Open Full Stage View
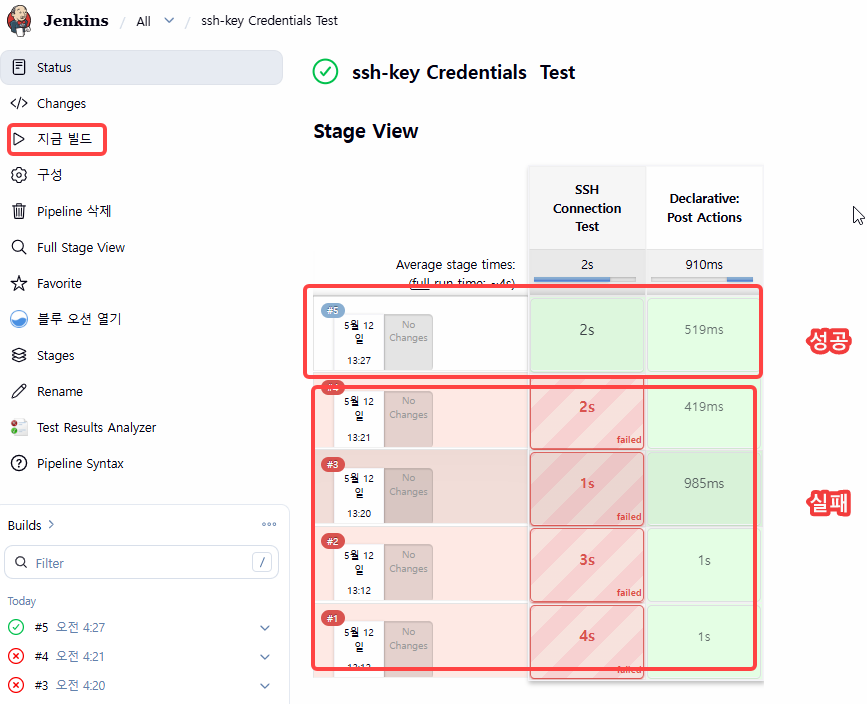This screenshot has height=704, width=867. pos(142,247)
